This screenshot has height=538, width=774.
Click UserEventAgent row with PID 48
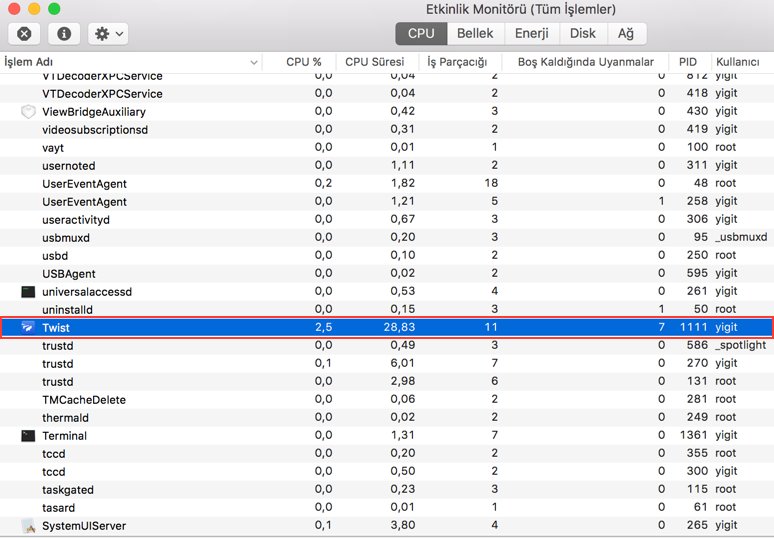(x=387, y=184)
